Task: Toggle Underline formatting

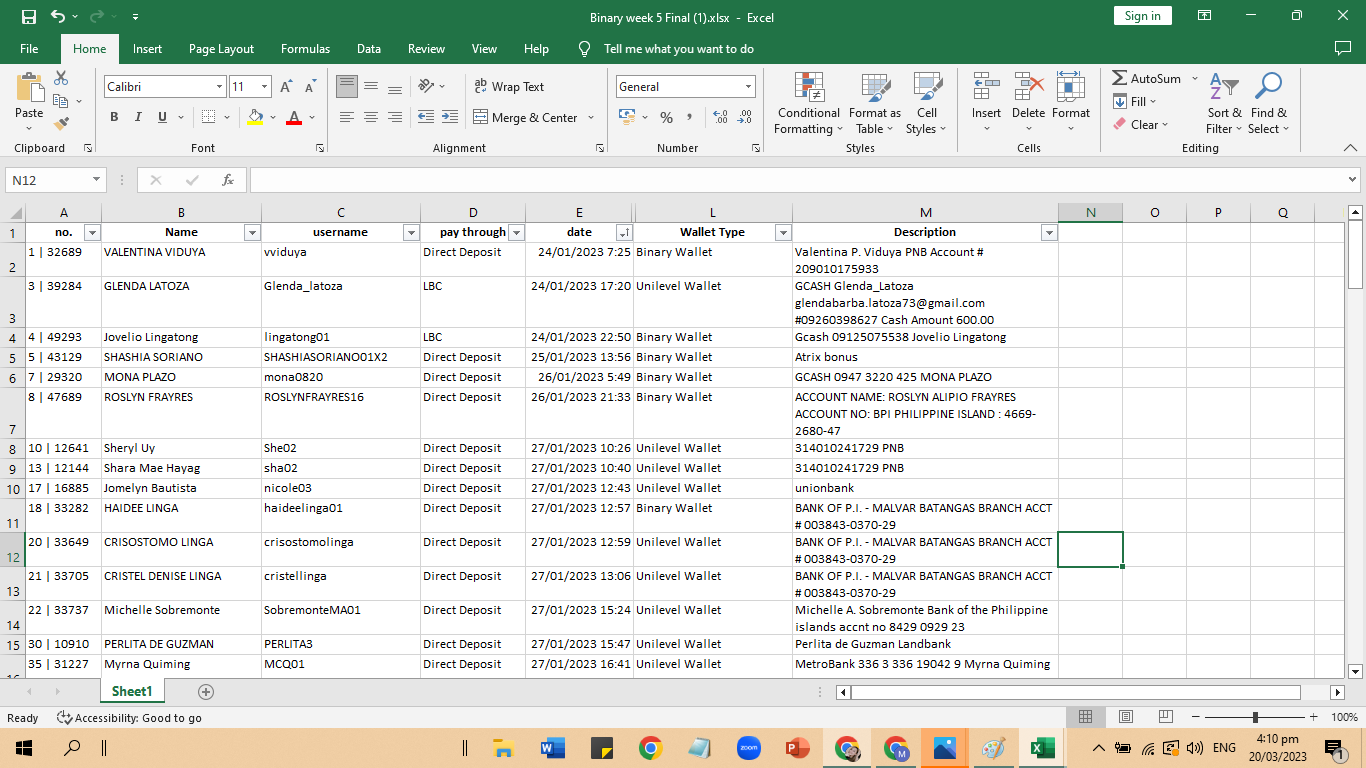Action: [162, 117]
